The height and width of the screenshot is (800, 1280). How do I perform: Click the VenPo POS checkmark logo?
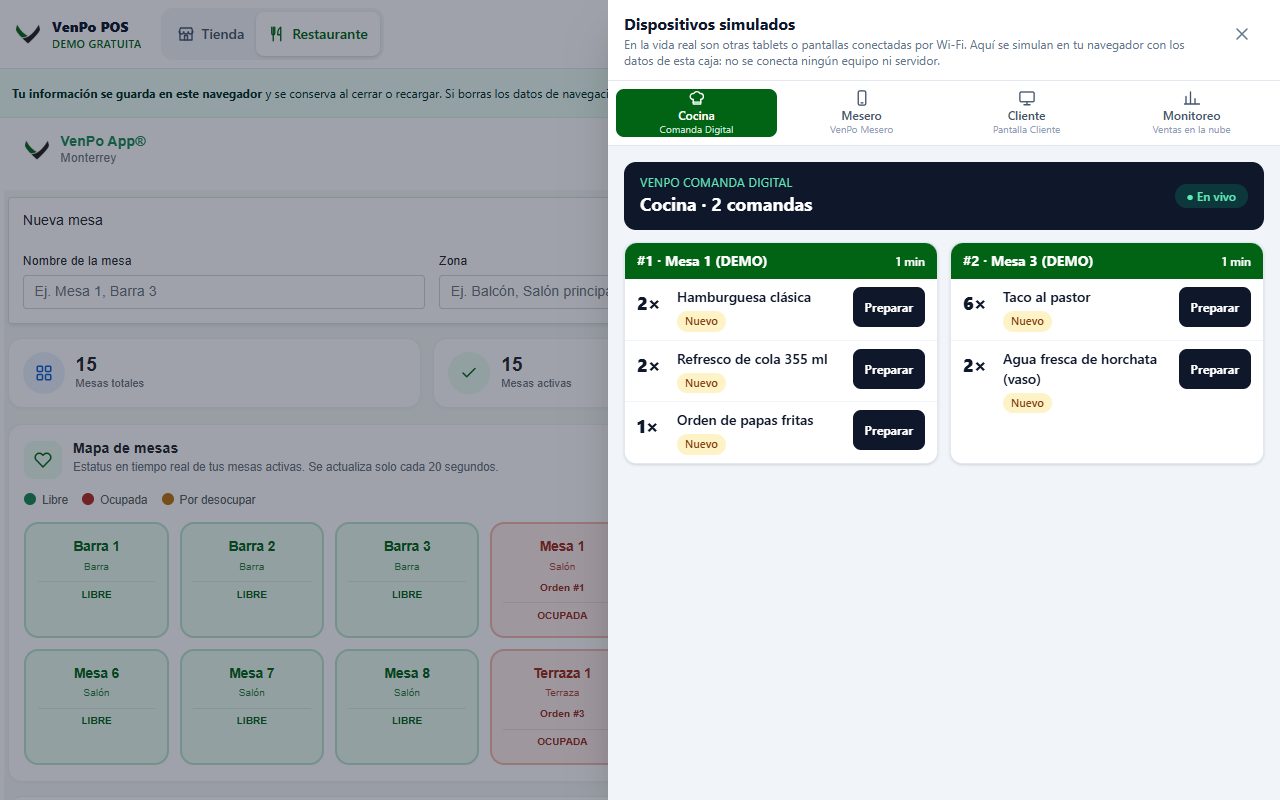click(29, 34)
